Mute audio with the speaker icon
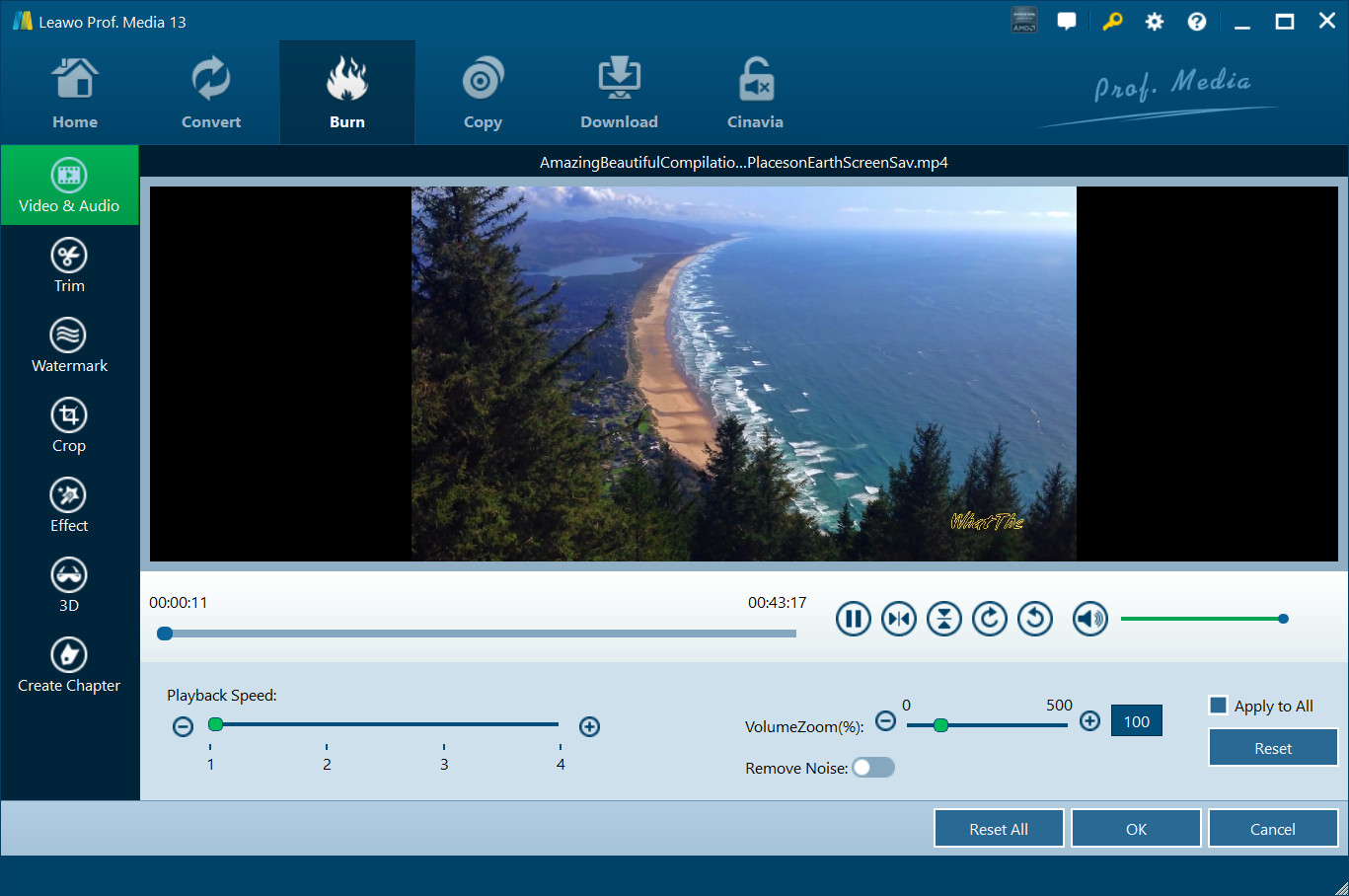The image size is (1349, 896). [x=1089, y=619]
